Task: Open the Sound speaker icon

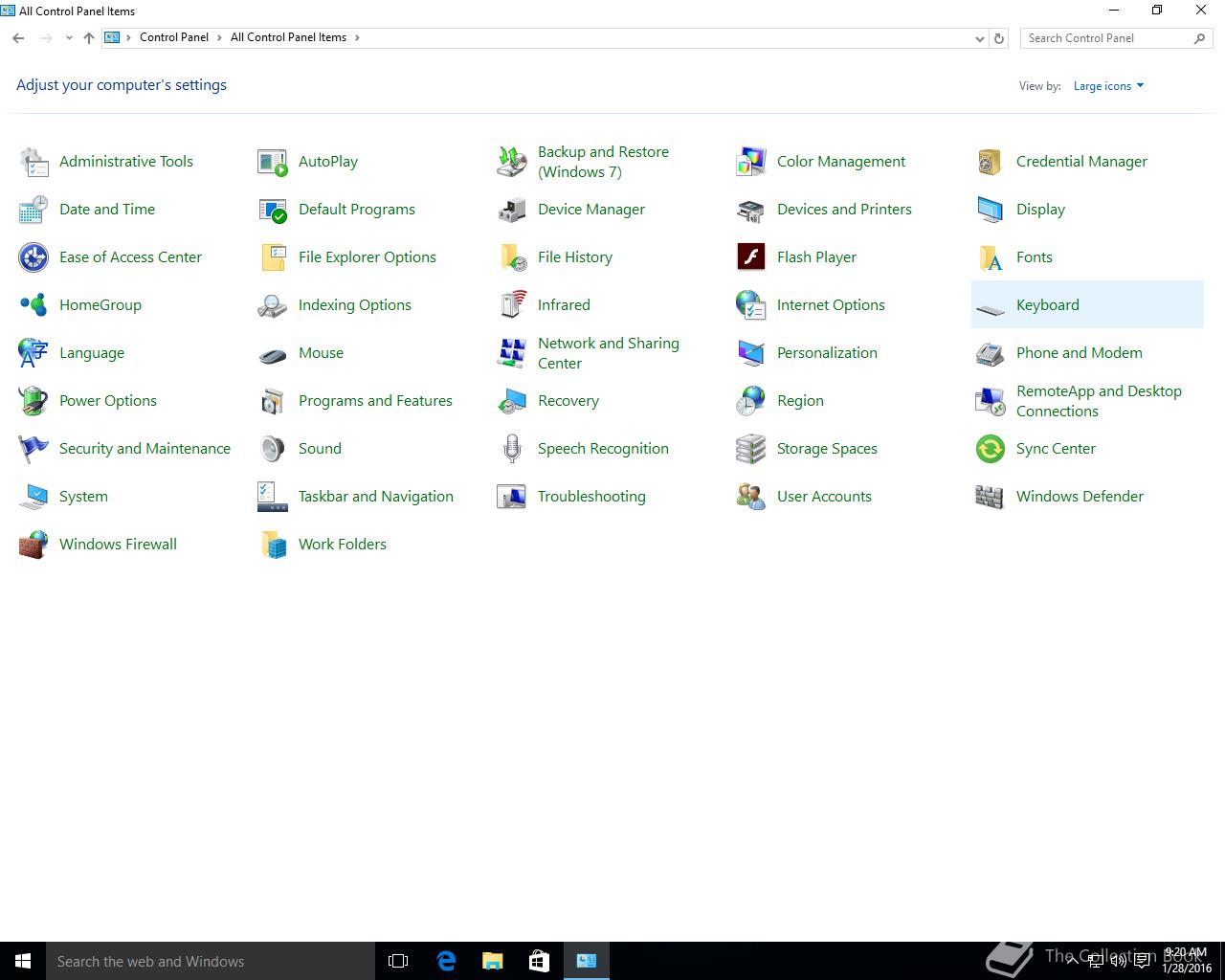Action: pyautogui.click(x=273, y=449)
